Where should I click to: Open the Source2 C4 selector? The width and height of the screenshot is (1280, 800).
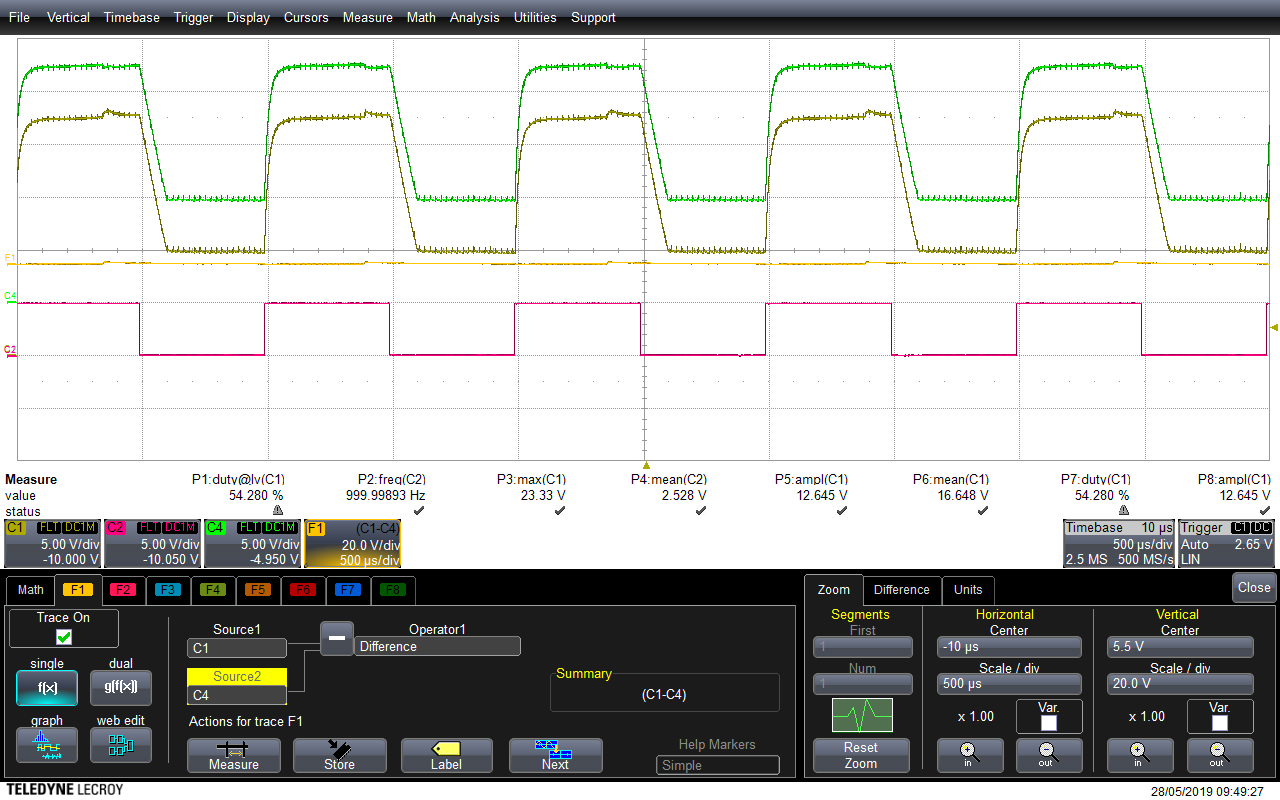tap(237, 695)
